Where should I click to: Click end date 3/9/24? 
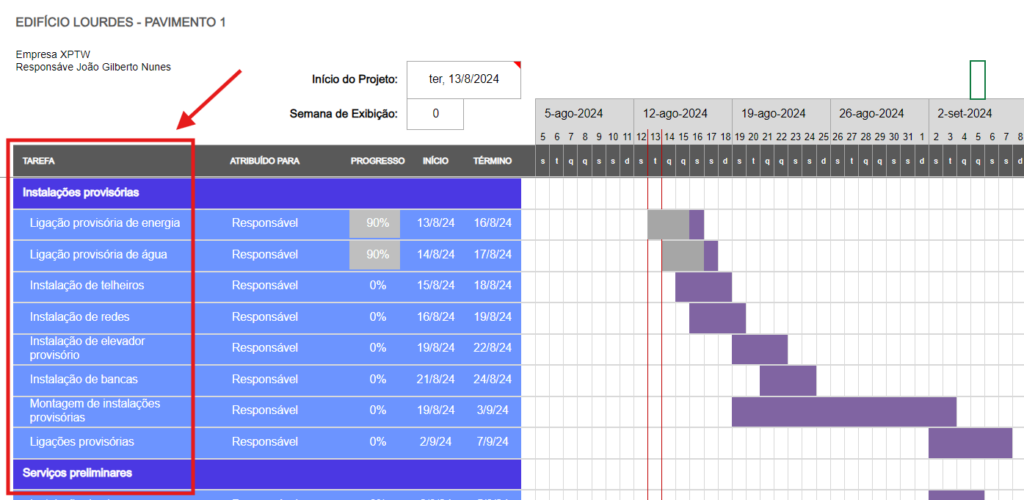(492, 411)
